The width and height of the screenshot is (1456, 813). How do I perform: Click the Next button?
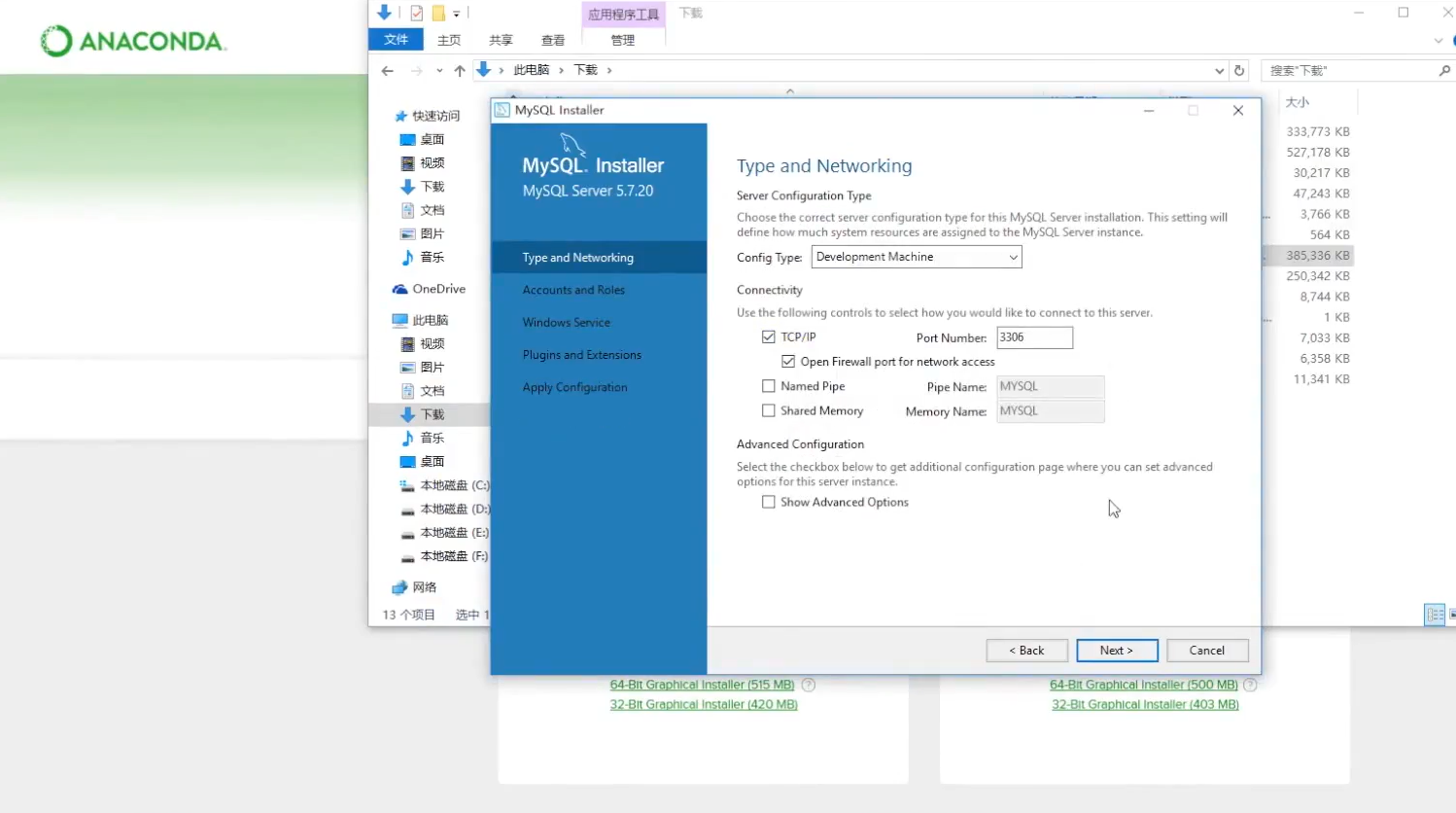1117,651
